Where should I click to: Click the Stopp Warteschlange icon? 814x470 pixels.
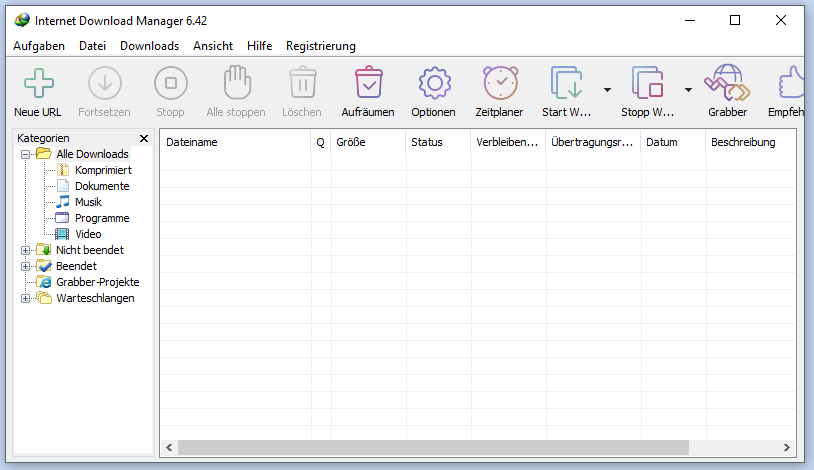(647, 83)
